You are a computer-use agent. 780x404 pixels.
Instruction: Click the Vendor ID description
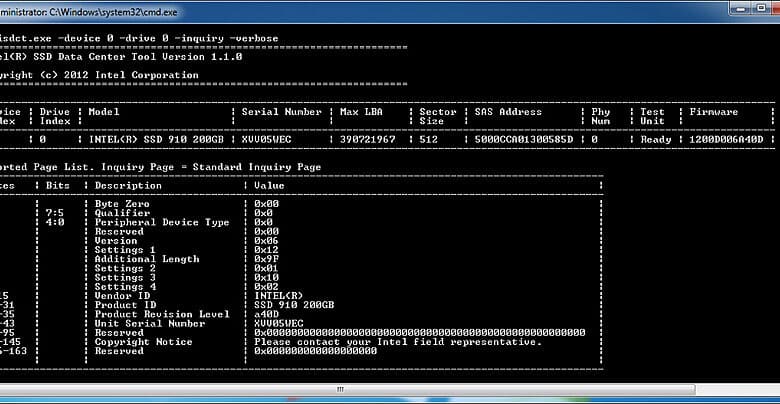tap(122, 296)
